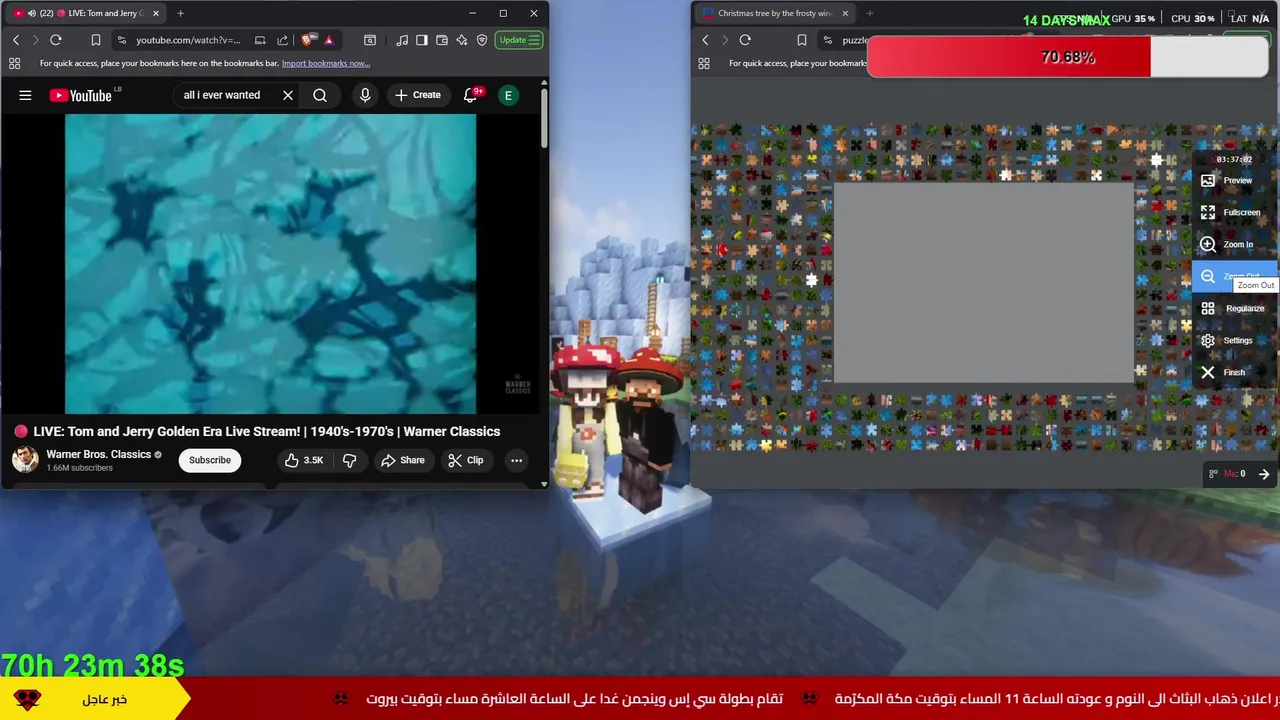Image resolution: width=1280 pixels, height=720 pixels.
Task: Share the Tom and Jerry video
Action: tap(403, 460)
